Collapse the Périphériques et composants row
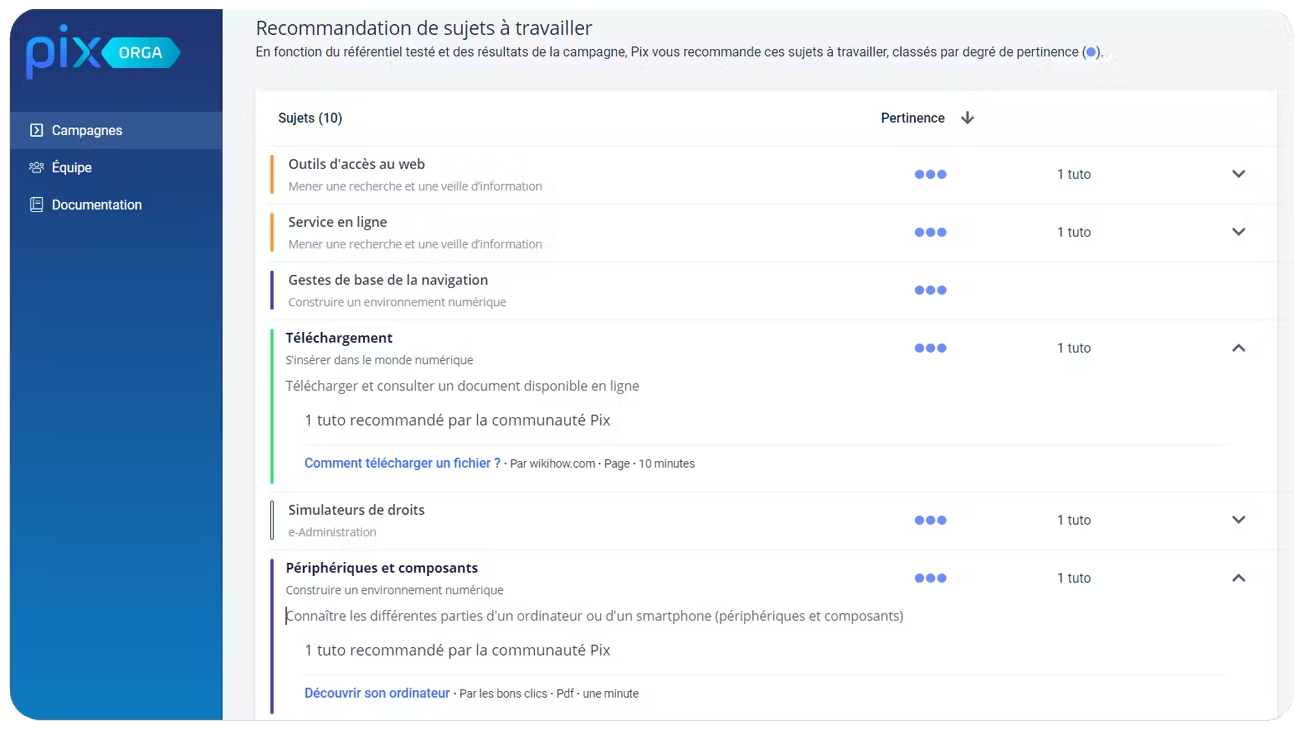Screen dimensions: 1303x729 1238,578
